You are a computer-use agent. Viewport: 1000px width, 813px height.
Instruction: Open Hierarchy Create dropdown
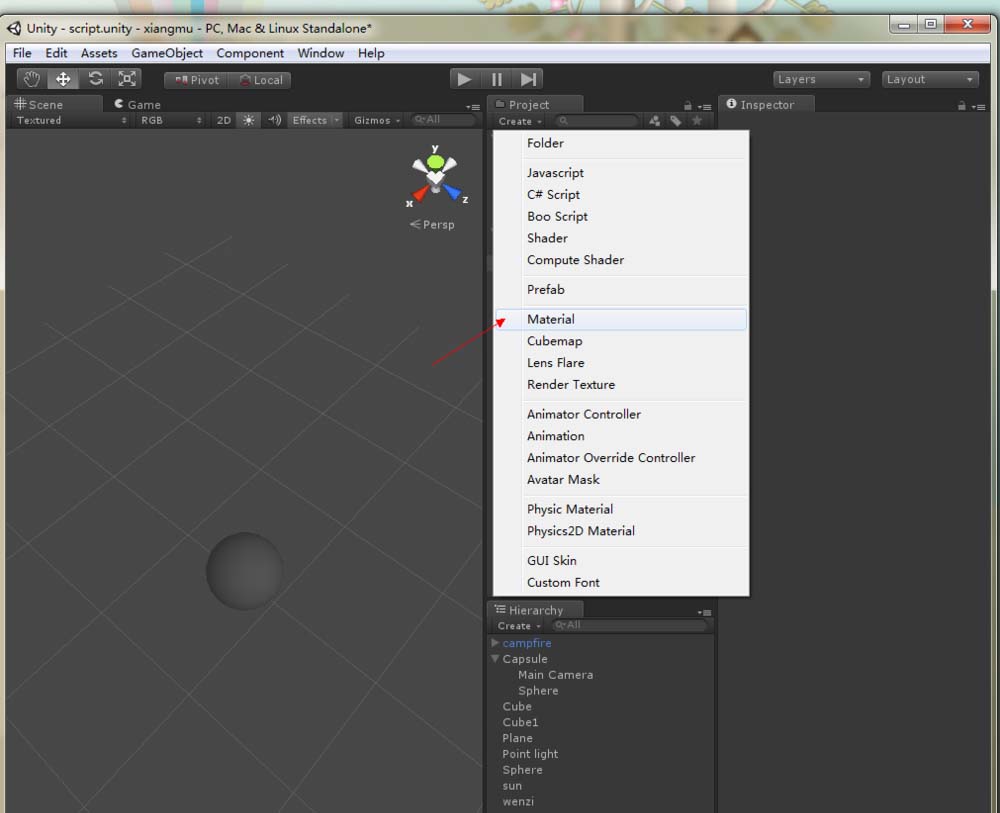pos(518,626)
